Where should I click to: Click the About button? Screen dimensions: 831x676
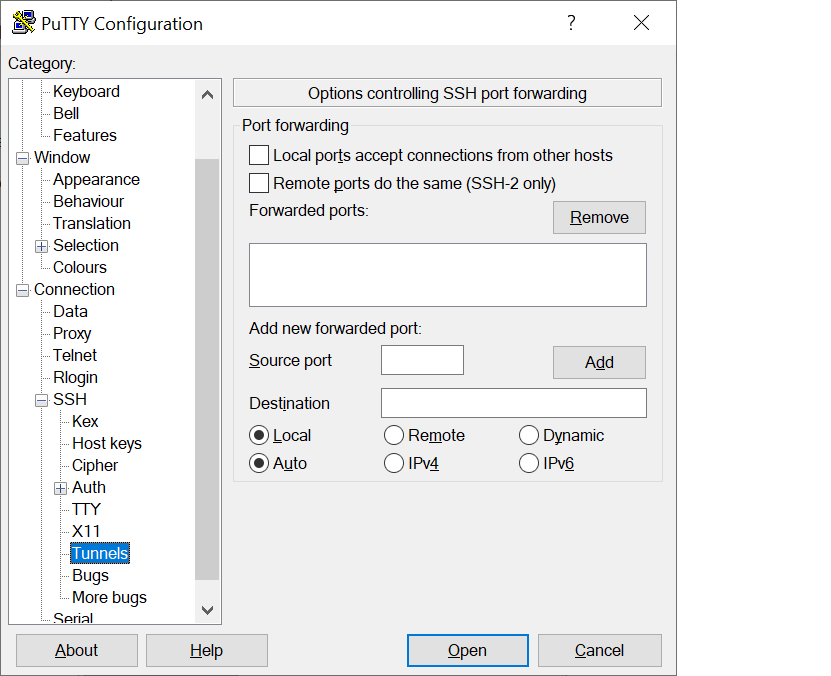pyautogui.click(x=77, y=651)
